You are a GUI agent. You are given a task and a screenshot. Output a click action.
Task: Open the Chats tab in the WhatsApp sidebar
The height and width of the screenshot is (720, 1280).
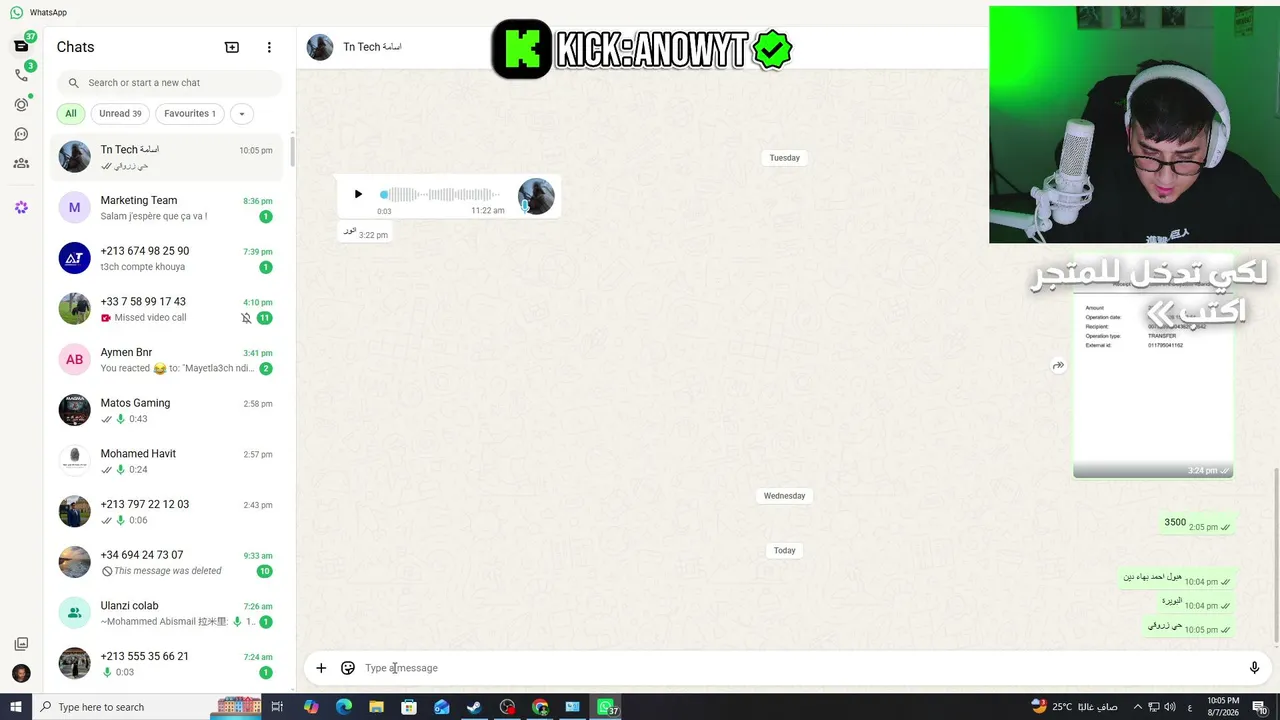coord(21,46)
